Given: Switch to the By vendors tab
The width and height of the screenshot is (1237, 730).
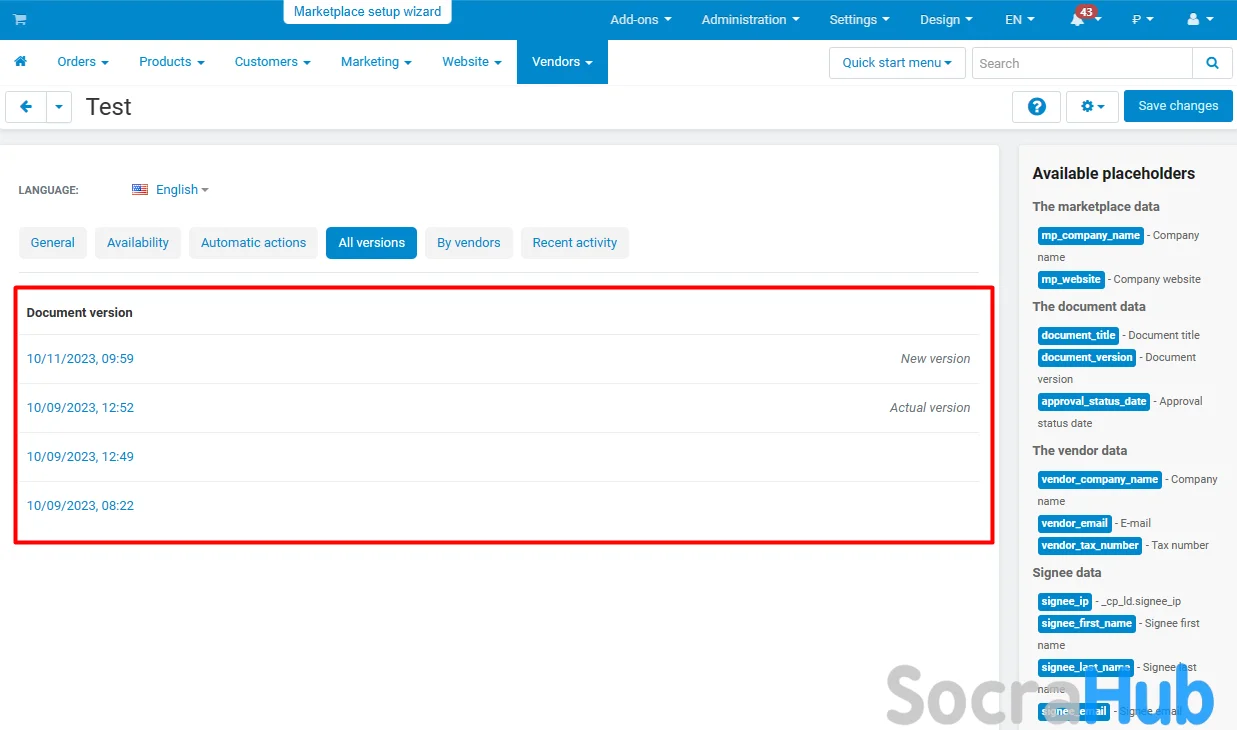Looking at the screenshot, I should (468, 243).
